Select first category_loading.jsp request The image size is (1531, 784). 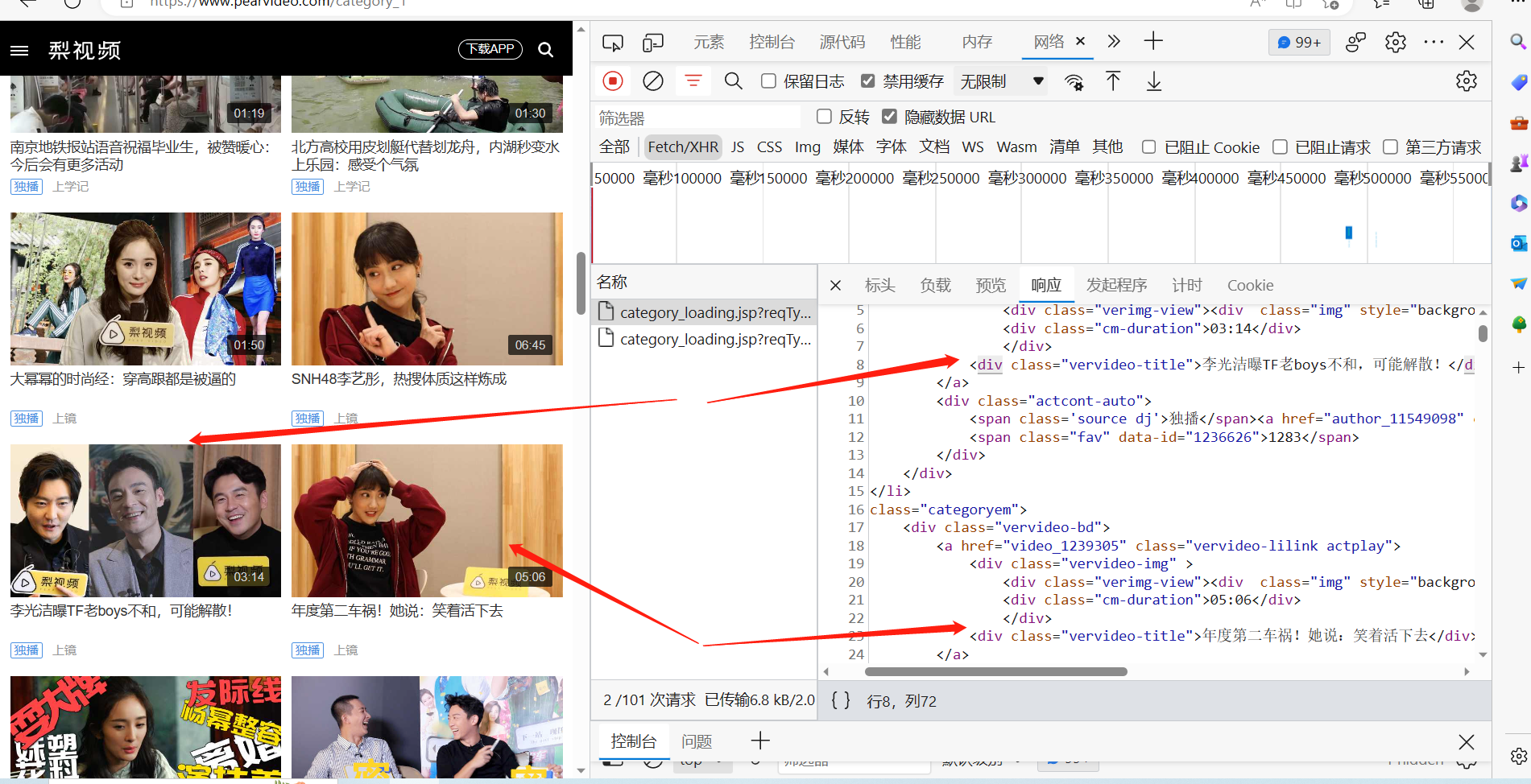coord(705,312)
